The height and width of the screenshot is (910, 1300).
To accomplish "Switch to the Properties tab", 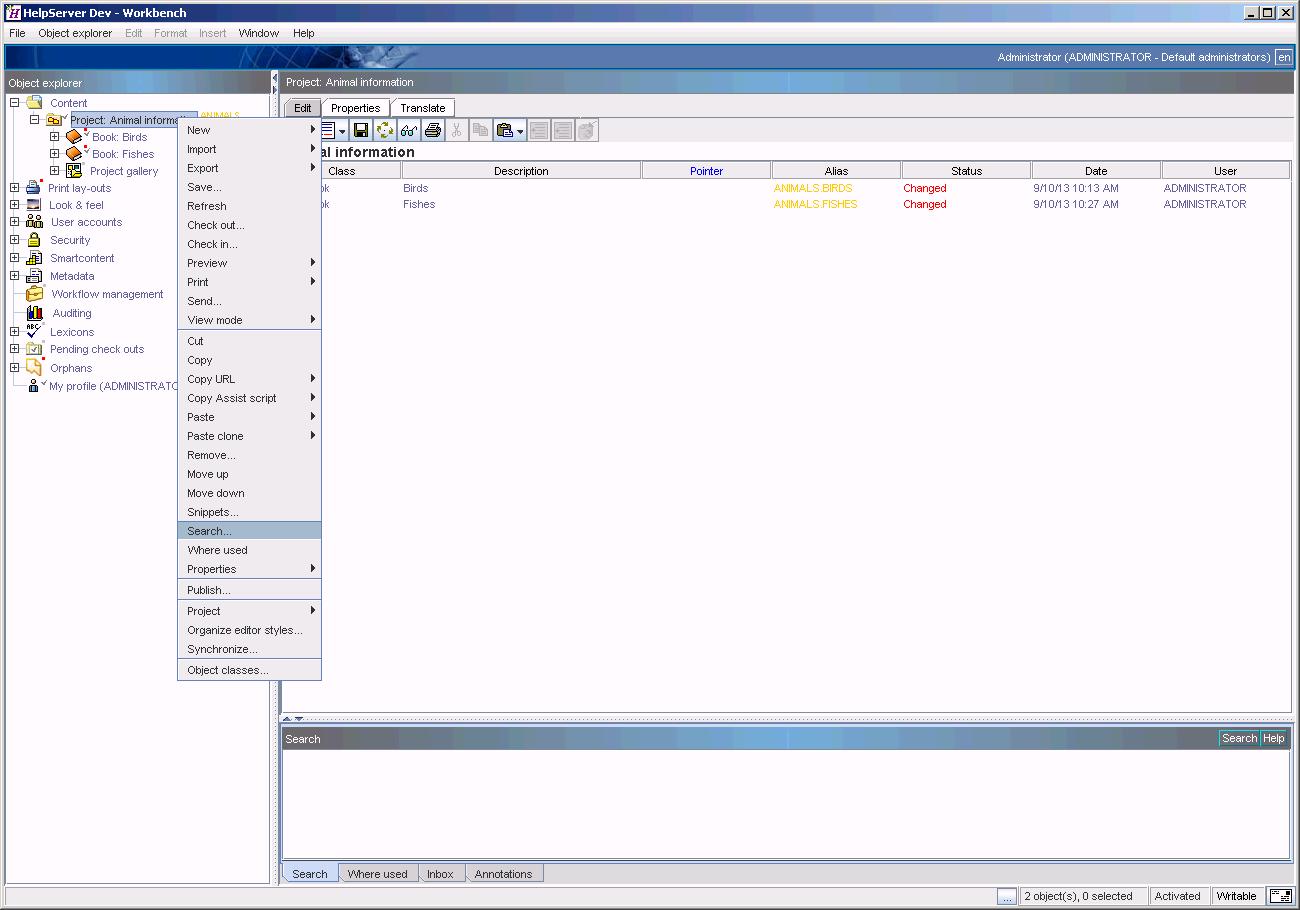I will [x=356, y=108].
